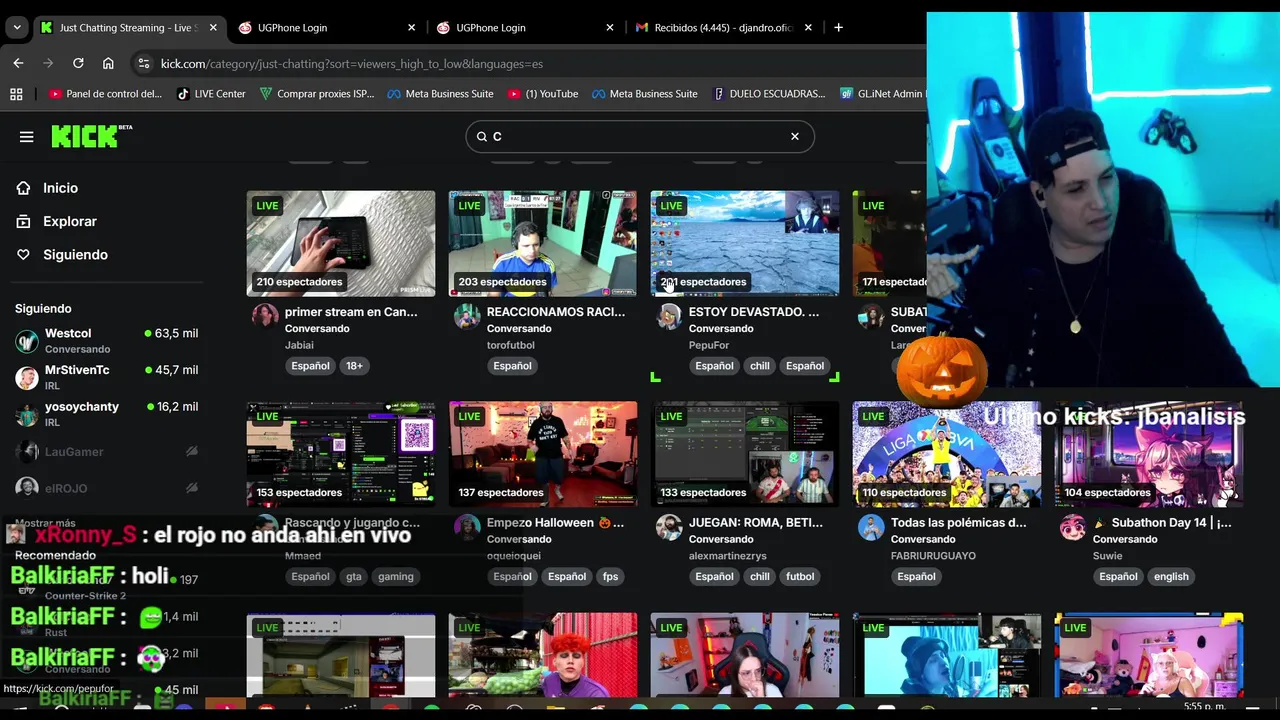
Task: Select the english tag under Suwie
Action: click(1171, 577)
